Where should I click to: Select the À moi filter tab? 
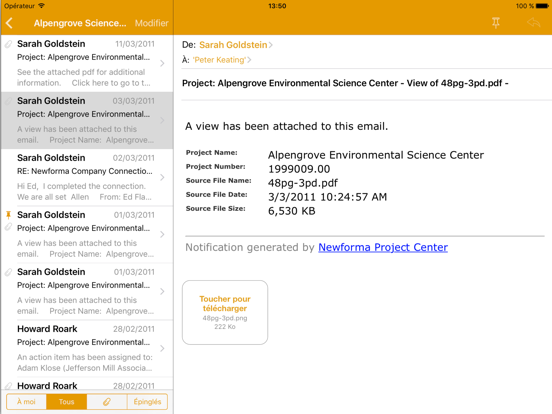coord(26,402)
